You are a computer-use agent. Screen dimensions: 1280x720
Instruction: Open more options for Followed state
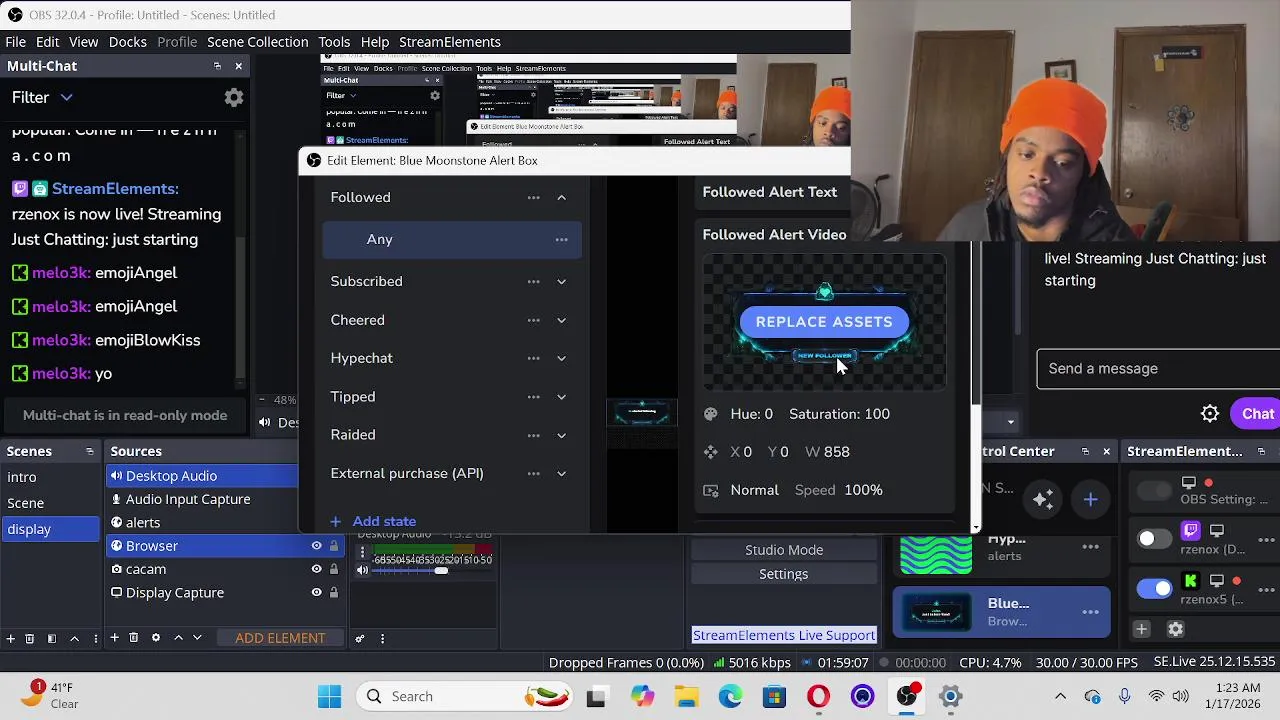tap(533, 197)
